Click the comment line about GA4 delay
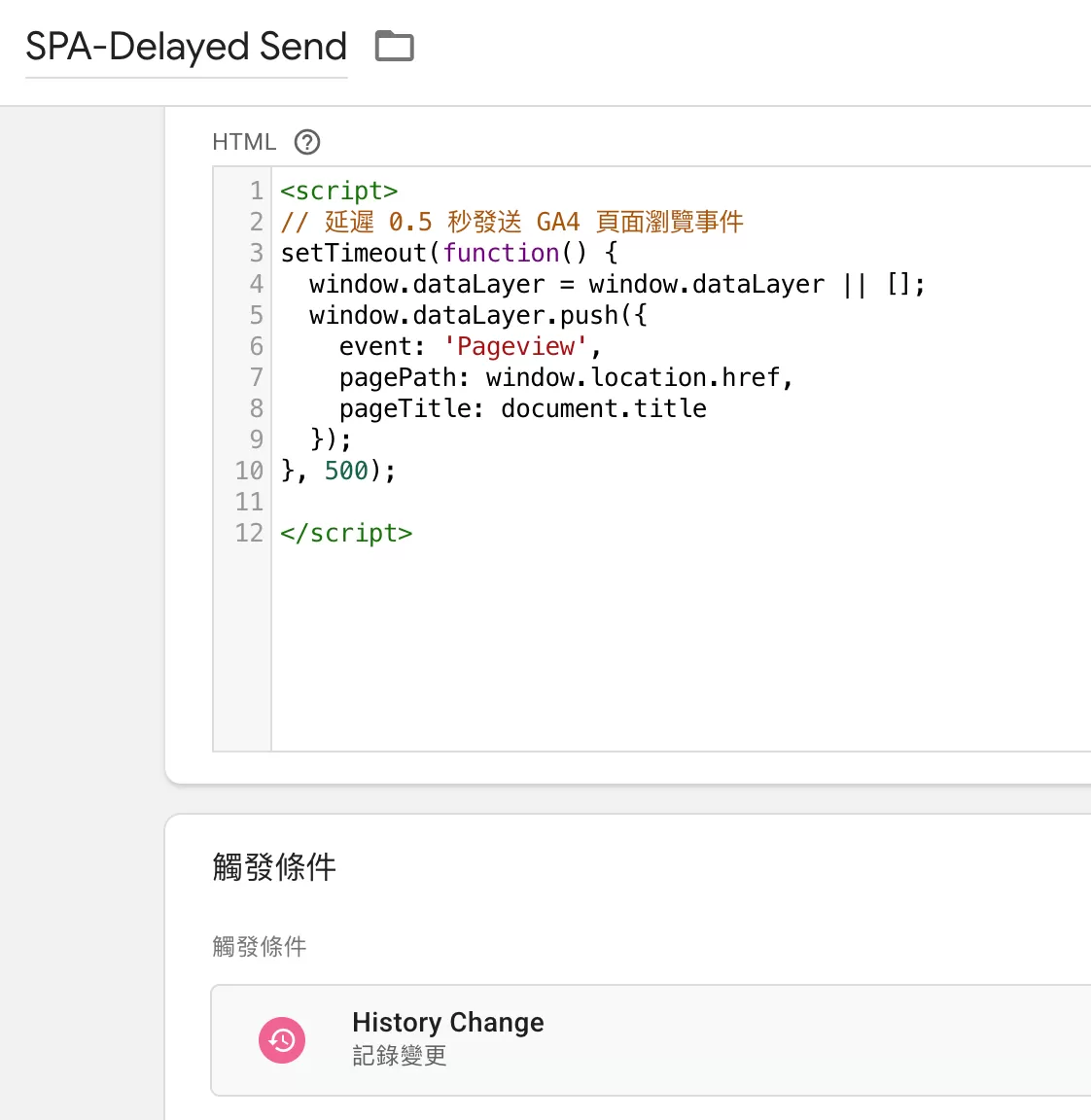The height and width of the screenshot is (1120, 1091). tap(511, 222)
